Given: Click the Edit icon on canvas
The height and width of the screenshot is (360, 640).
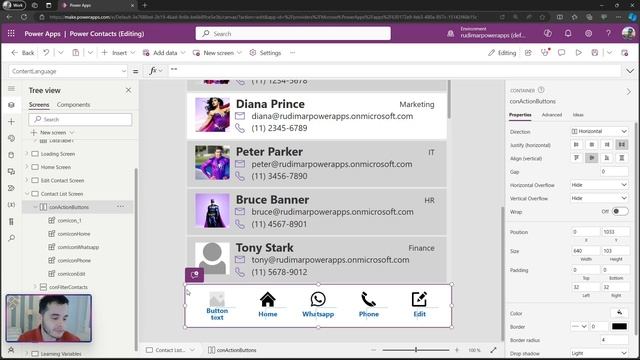Looking at the screenshot, I should (x=419, y=299).
